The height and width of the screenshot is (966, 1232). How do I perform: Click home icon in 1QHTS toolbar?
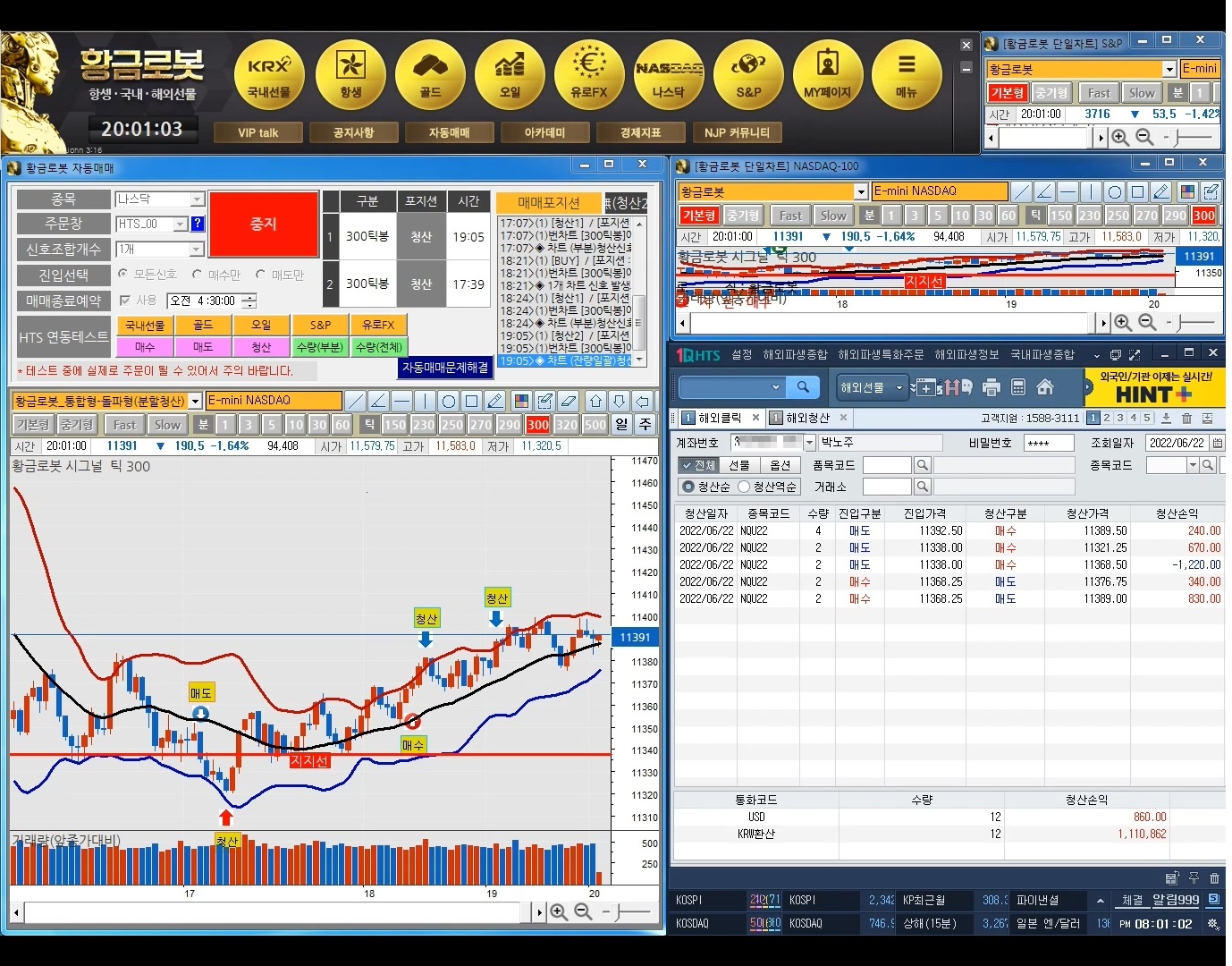coord(1045,387)
